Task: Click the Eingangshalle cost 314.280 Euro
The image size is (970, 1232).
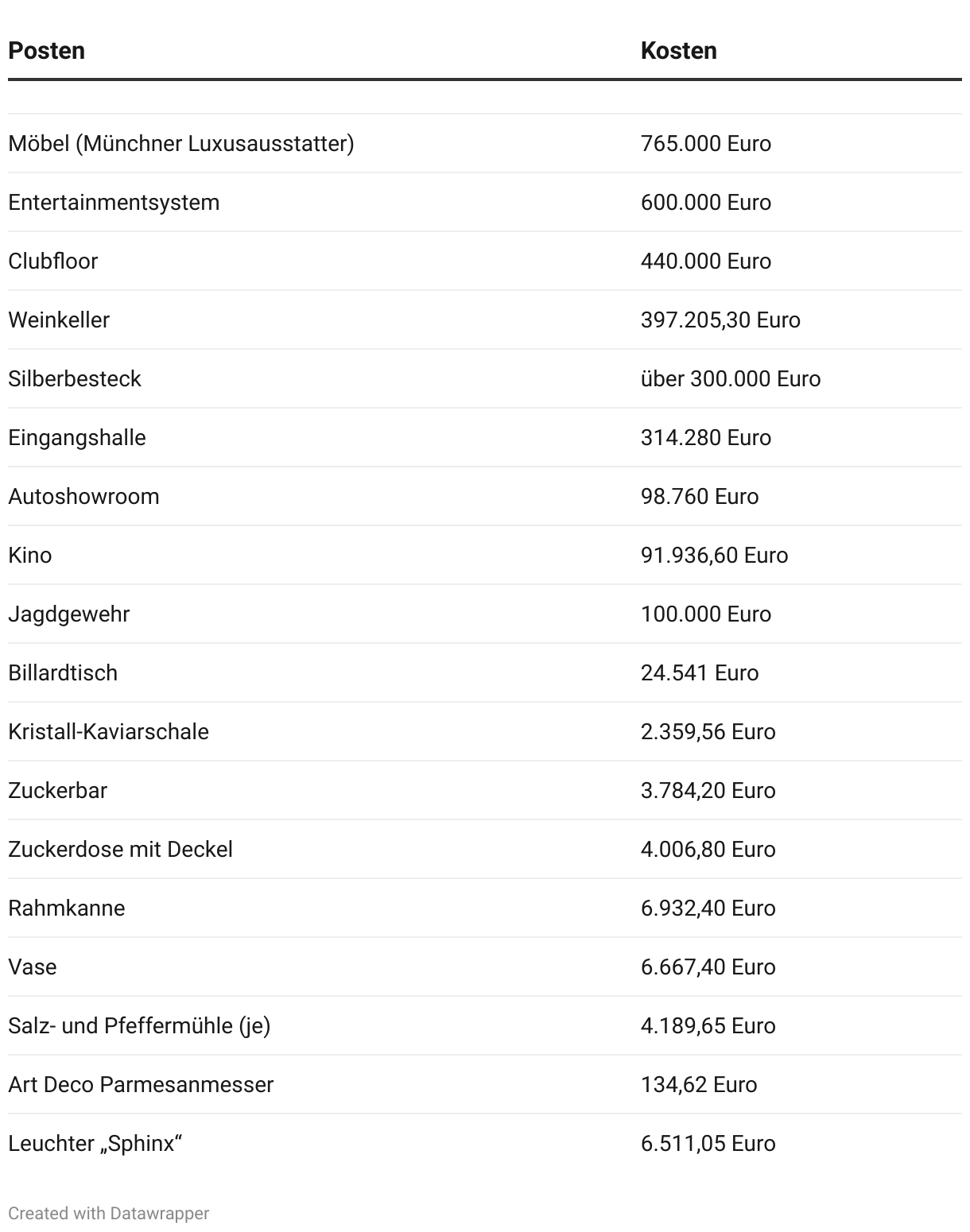Action: point(705,438)
